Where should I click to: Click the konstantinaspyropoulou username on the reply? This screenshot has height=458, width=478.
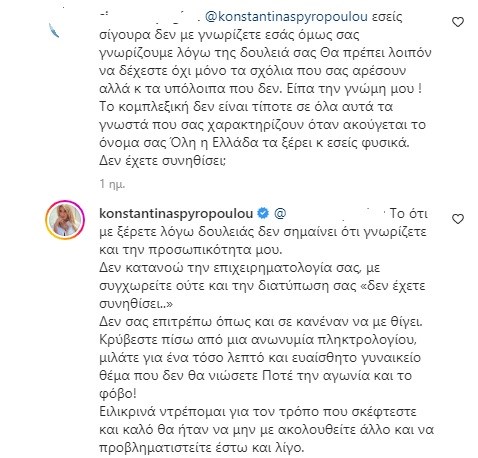coord(176,214)
